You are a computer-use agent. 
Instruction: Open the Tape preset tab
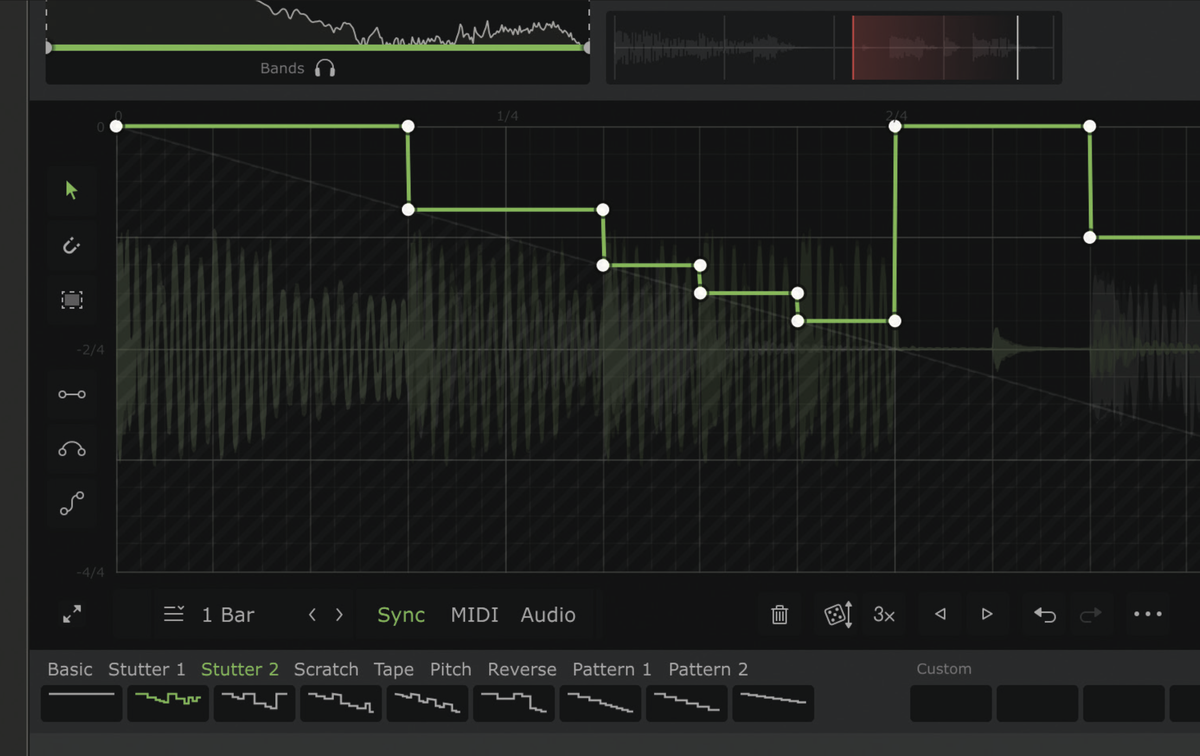point(394,669)
